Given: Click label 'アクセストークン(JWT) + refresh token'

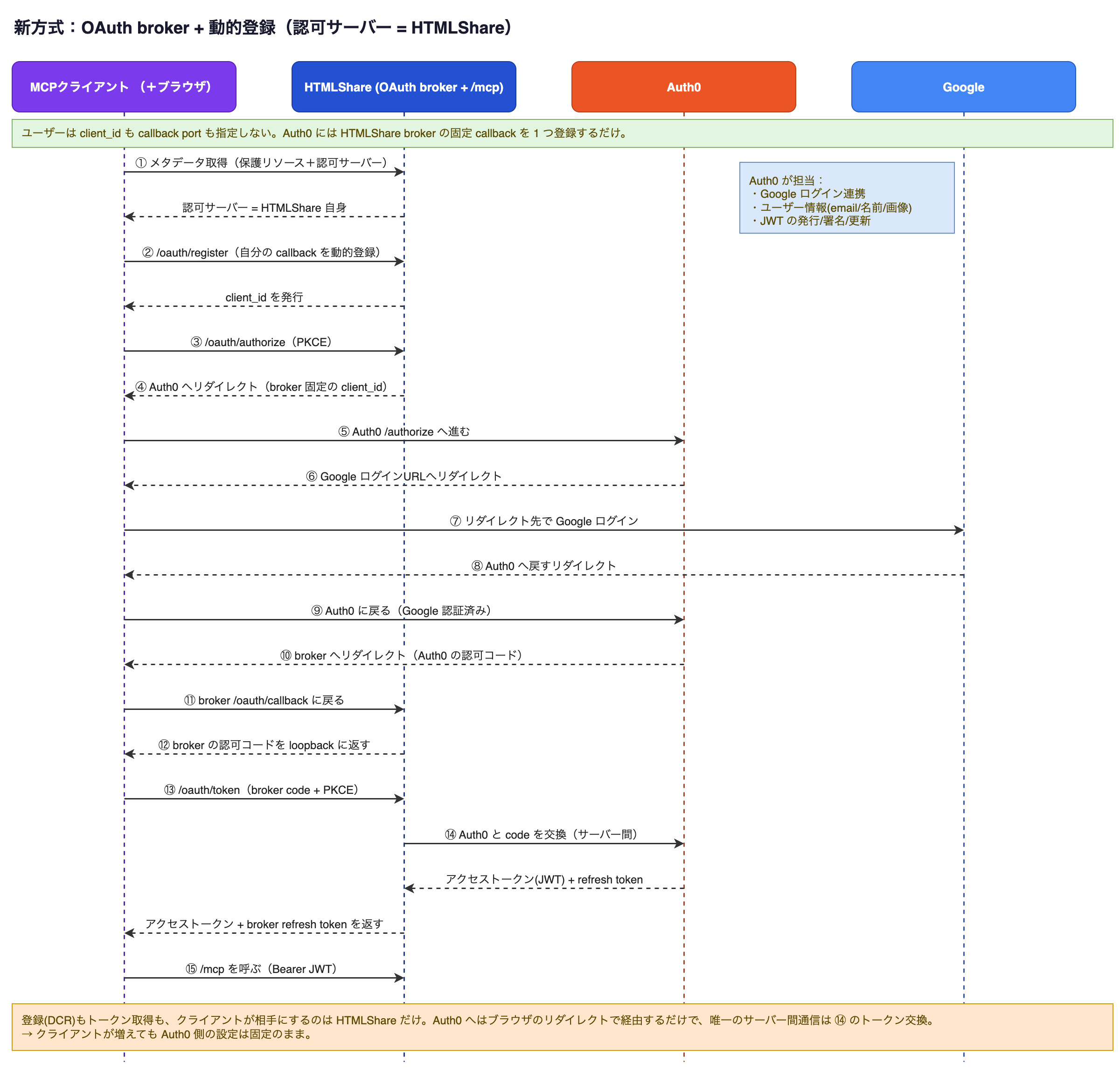Looking at the screenshot, I should (544, 879).
